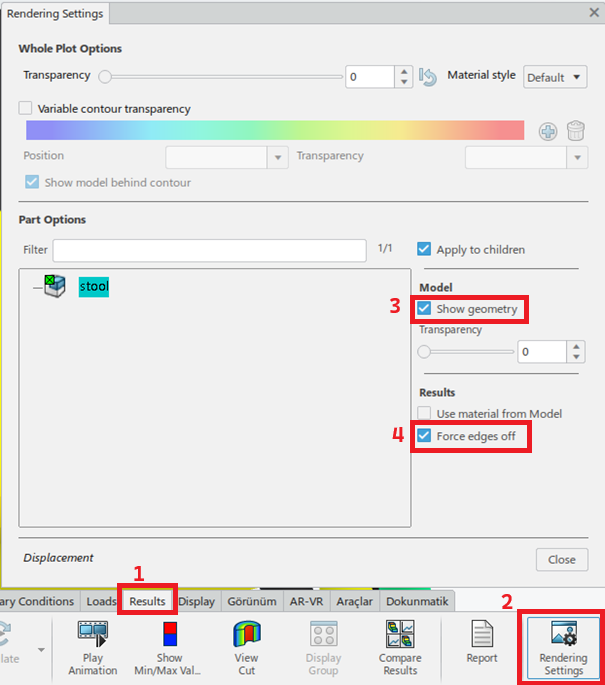Increase whole plot transparency using the up arrow
This screenshot has height=685, width=605.
(403, 71)
